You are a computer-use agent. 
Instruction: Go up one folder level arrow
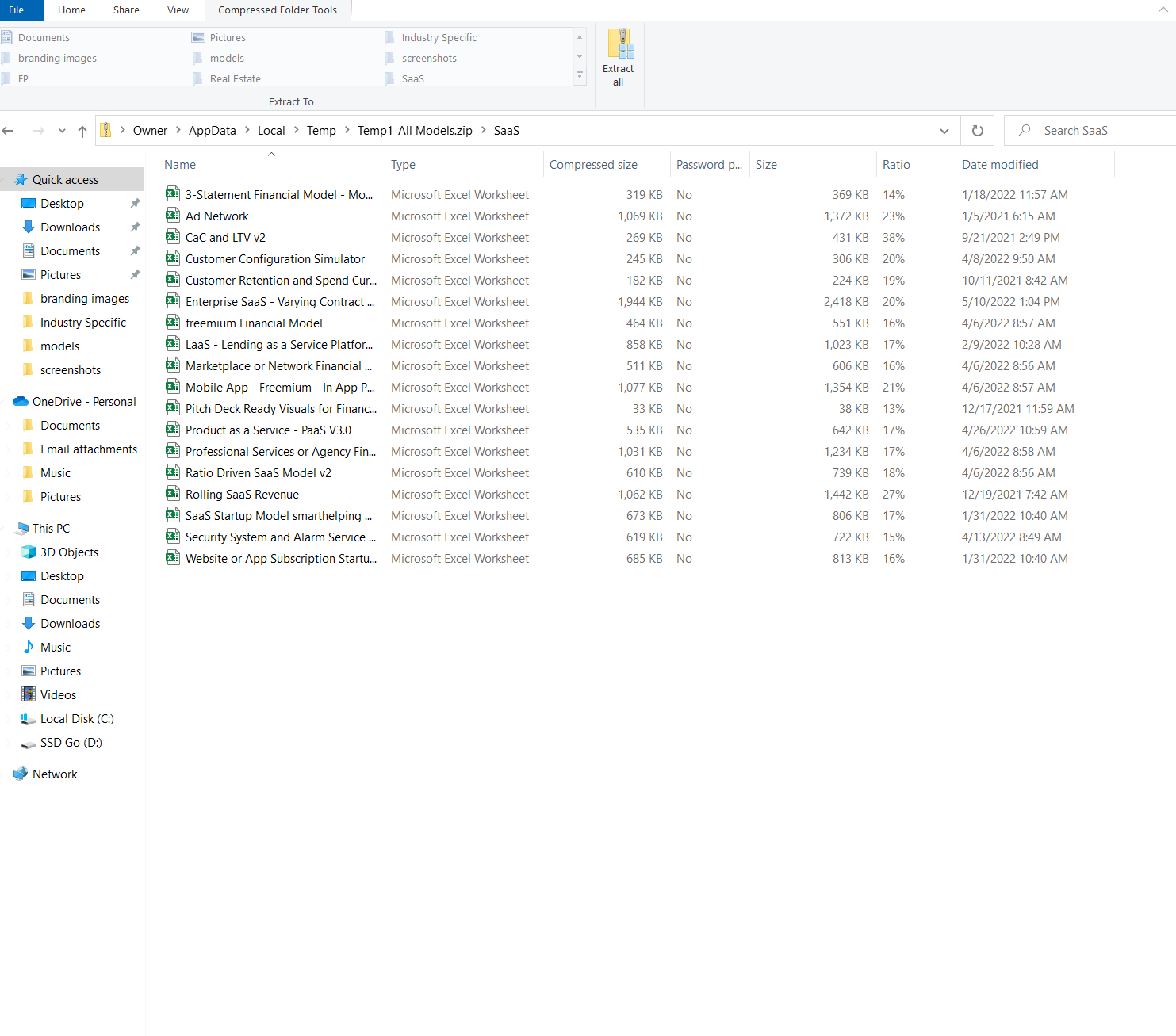(82, 132)
